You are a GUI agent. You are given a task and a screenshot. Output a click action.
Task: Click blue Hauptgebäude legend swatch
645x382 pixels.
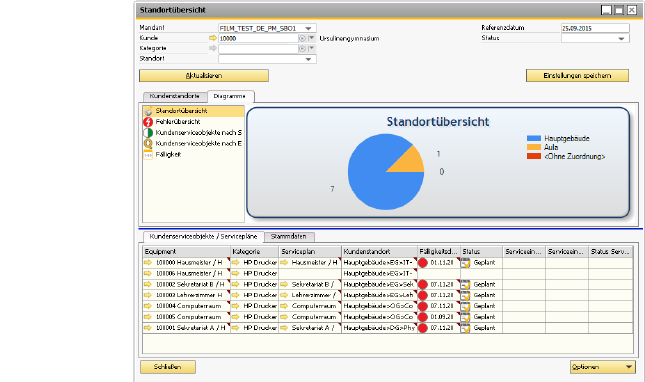pyautogui.click(x=534, y=138)
